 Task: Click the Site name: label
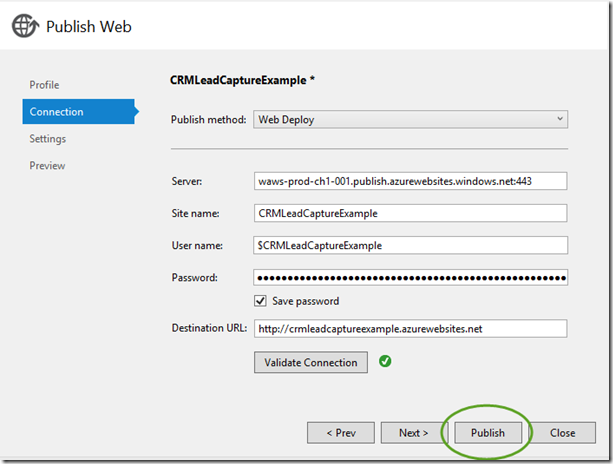click(x=195, y=213)
